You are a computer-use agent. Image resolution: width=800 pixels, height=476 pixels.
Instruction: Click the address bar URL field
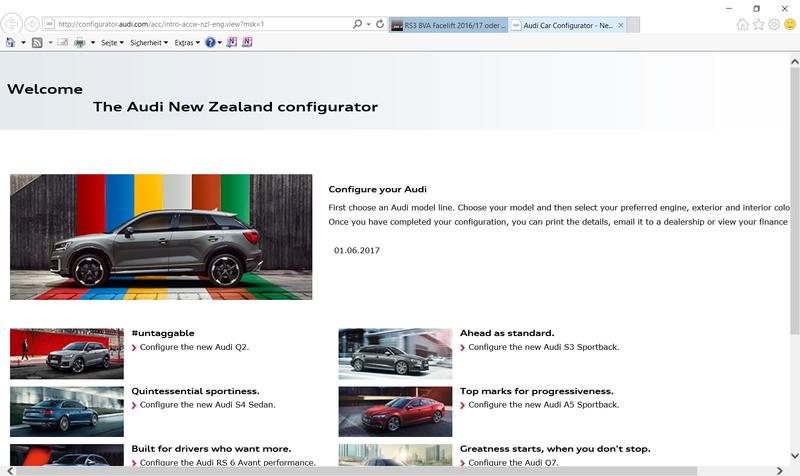[200, 23]
